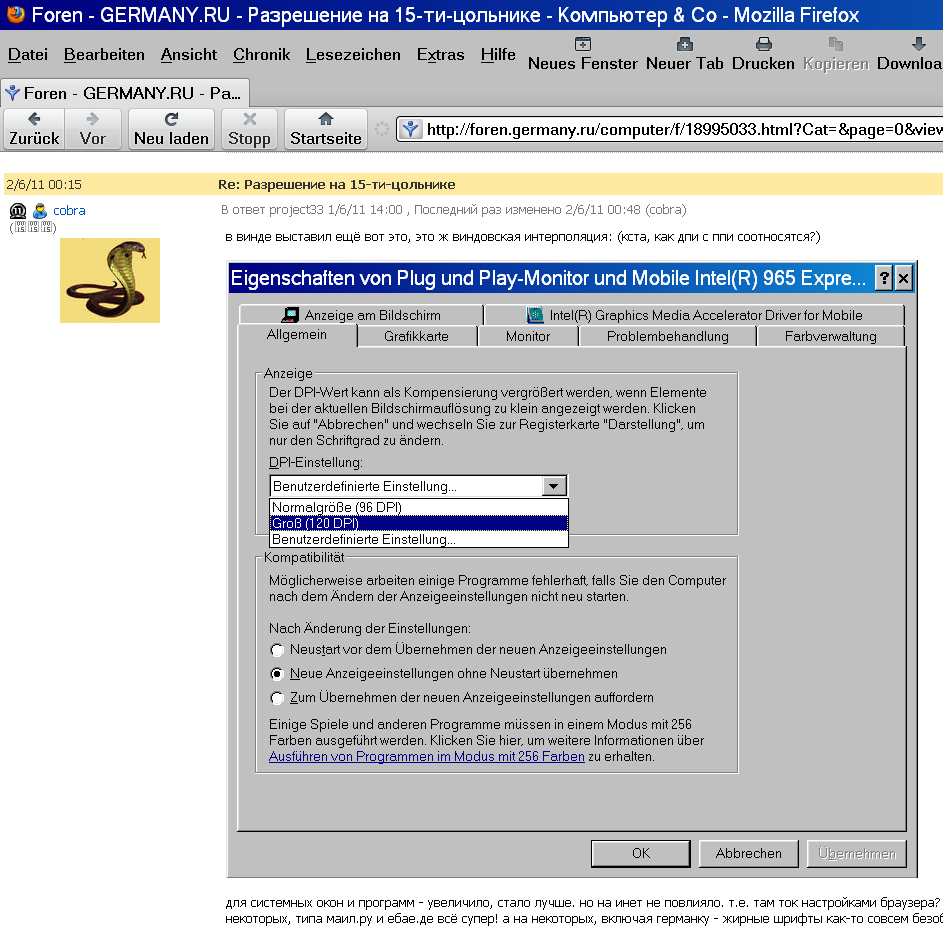Click the site favicon in the address bar
The height and width of the screenshot is (938, 943).
tap(411, 129)
